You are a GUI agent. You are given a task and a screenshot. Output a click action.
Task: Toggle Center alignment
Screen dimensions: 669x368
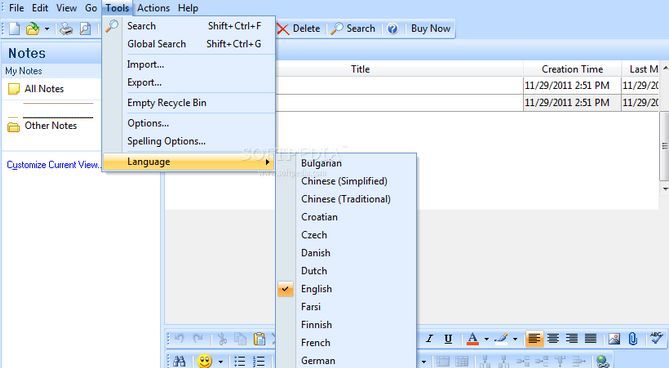click(553, 339)
